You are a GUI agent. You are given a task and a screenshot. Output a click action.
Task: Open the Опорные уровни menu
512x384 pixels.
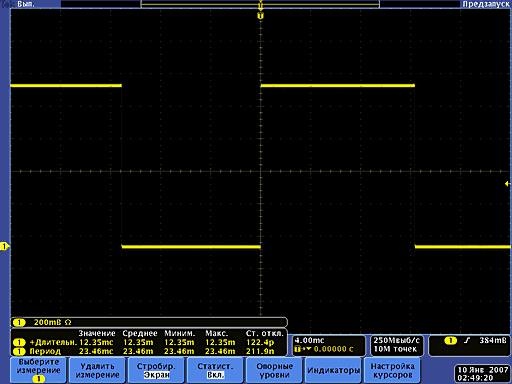pyautogui.click(x=274, y=370)
